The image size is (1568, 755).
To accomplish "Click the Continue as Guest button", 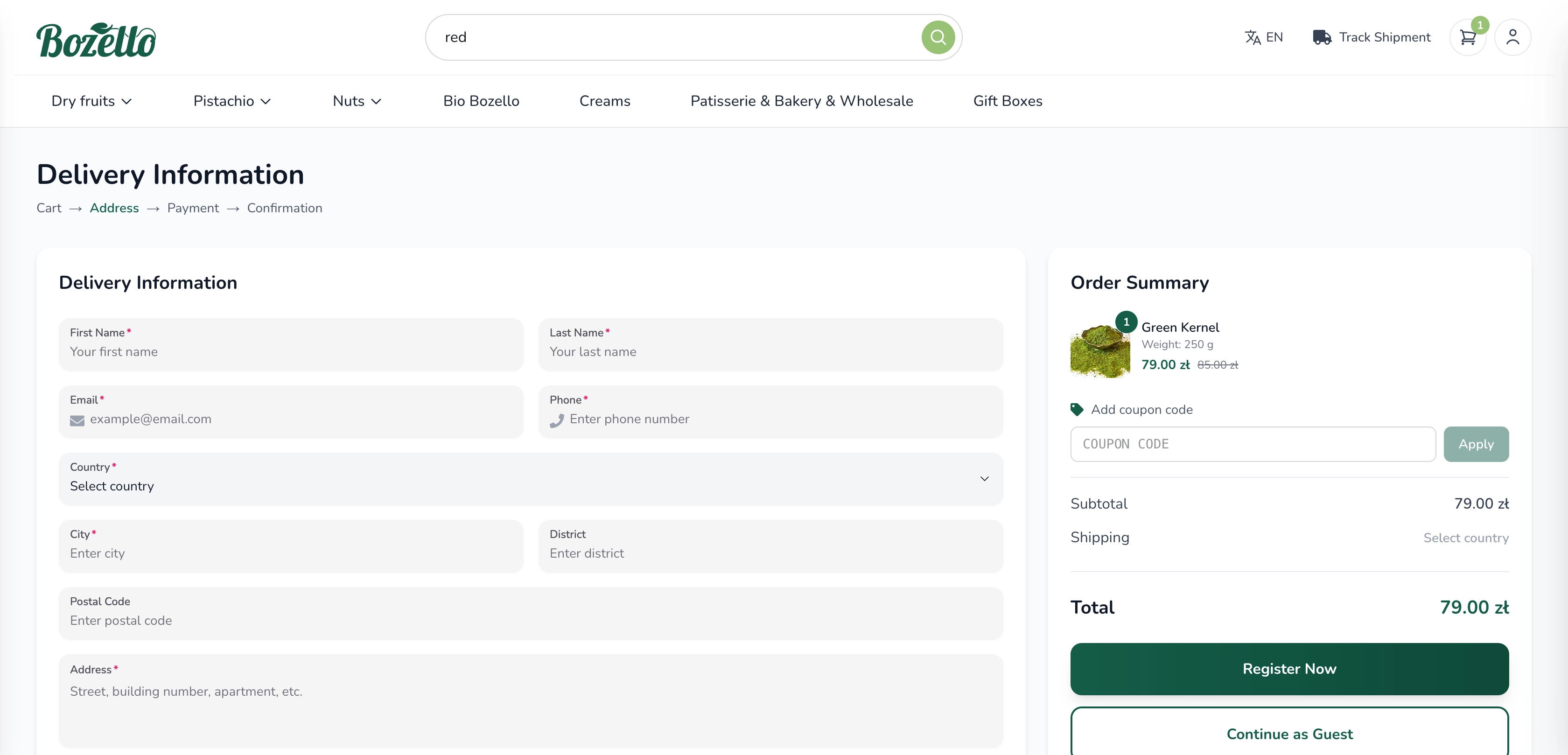I will pyautogui.click(x=1288, y=734).
